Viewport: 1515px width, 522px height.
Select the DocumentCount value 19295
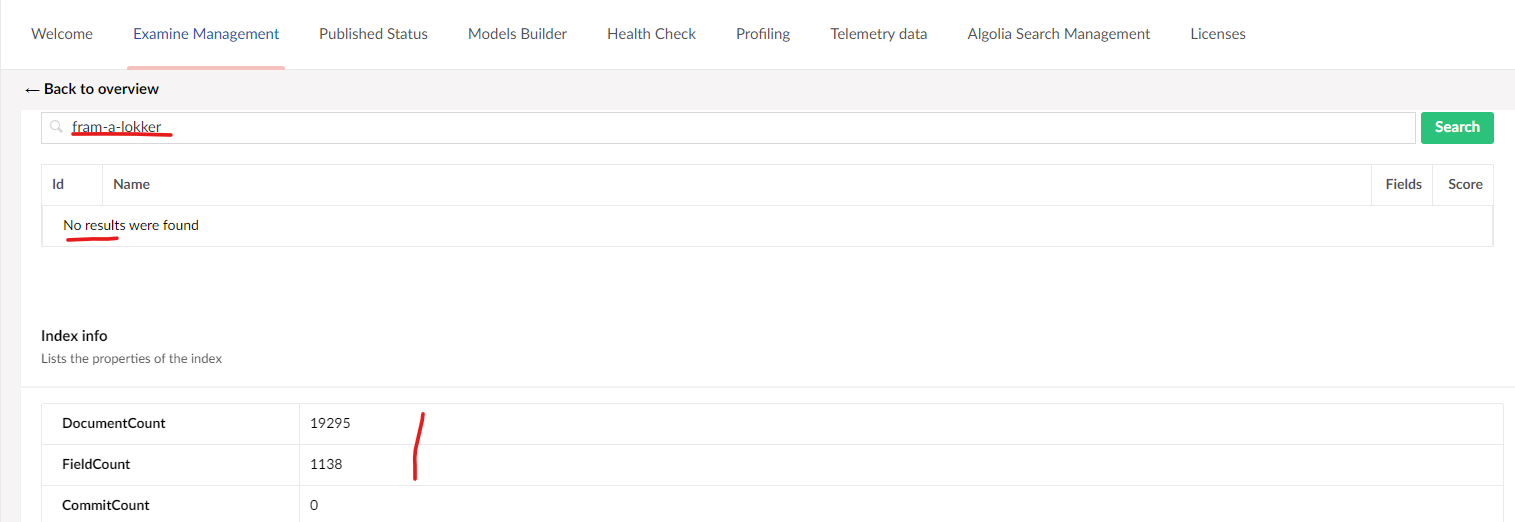(330, 423)
